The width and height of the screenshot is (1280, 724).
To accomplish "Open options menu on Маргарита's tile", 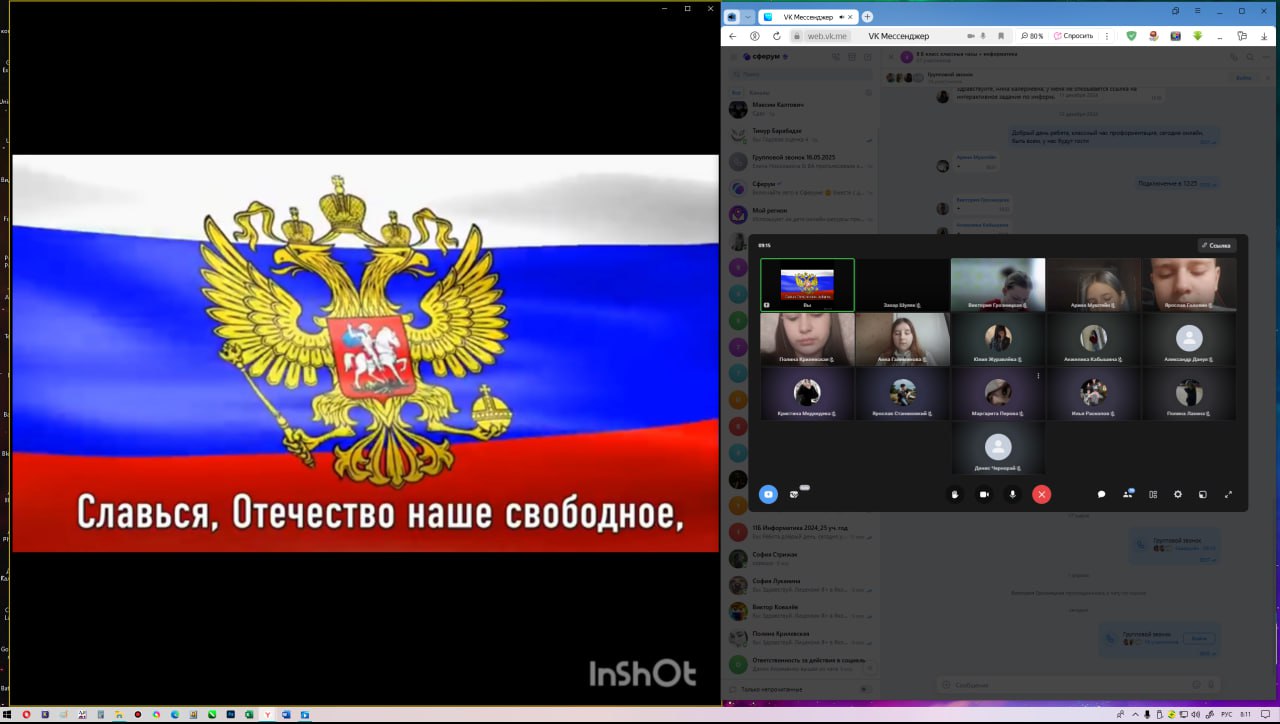I will (x=1038, y=376).
